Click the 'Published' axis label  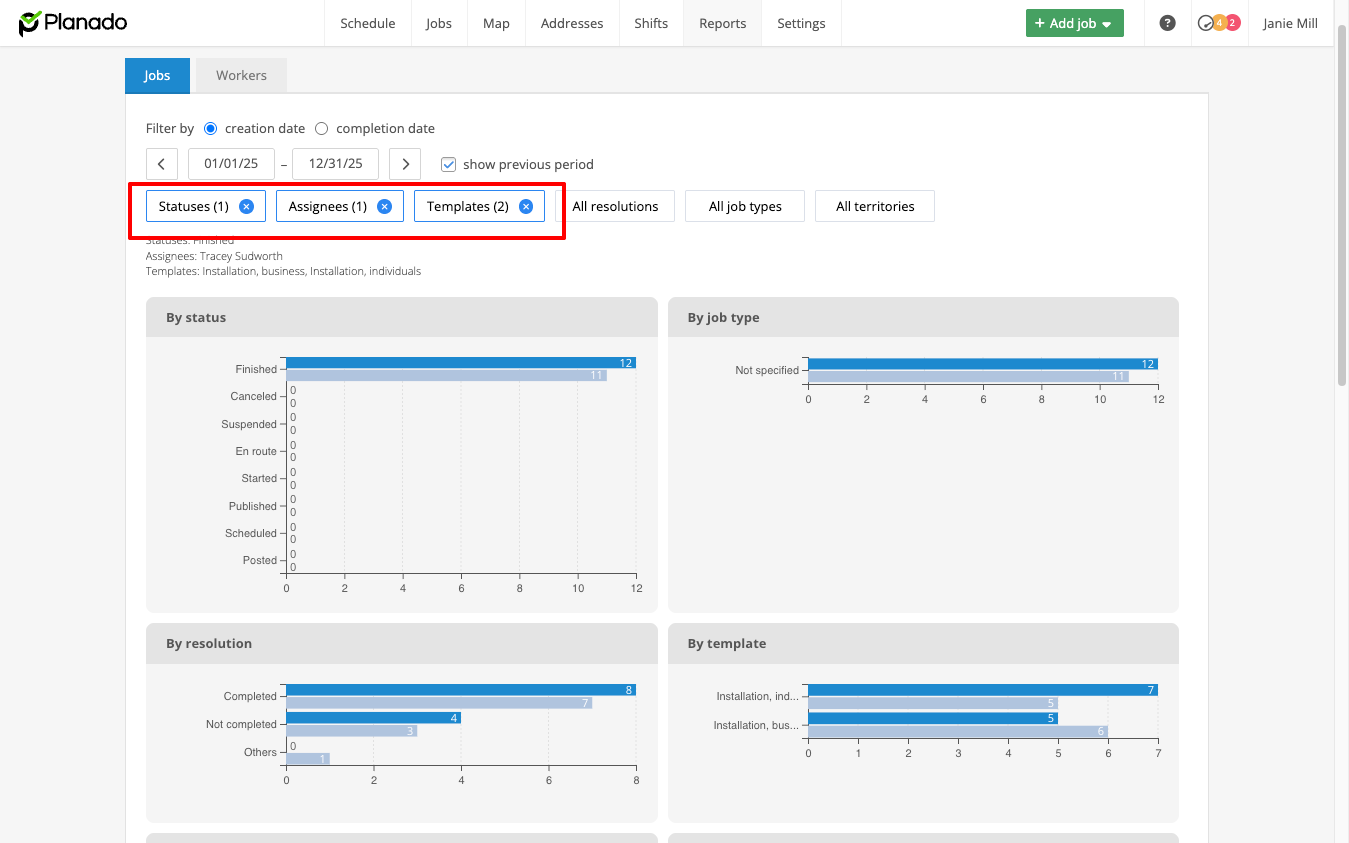coord(253,506)
